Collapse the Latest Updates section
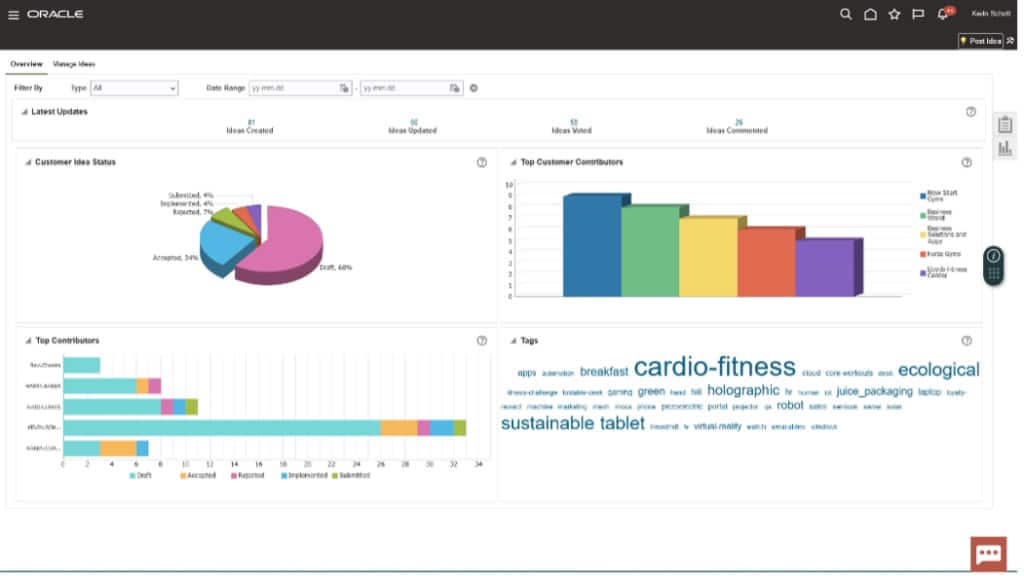Image resolution: width=1024 pixels, height=576 pixels. pos(23,112)
